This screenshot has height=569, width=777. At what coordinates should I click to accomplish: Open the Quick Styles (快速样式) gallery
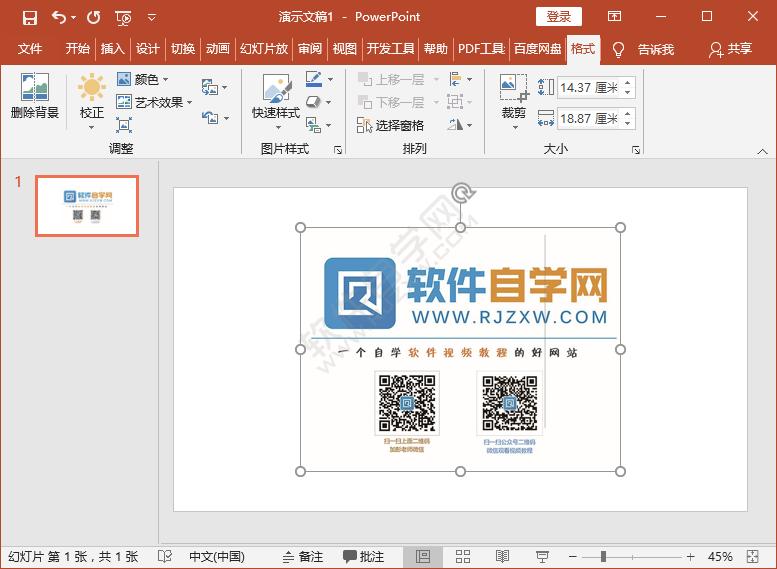click(x=275, y=96)
